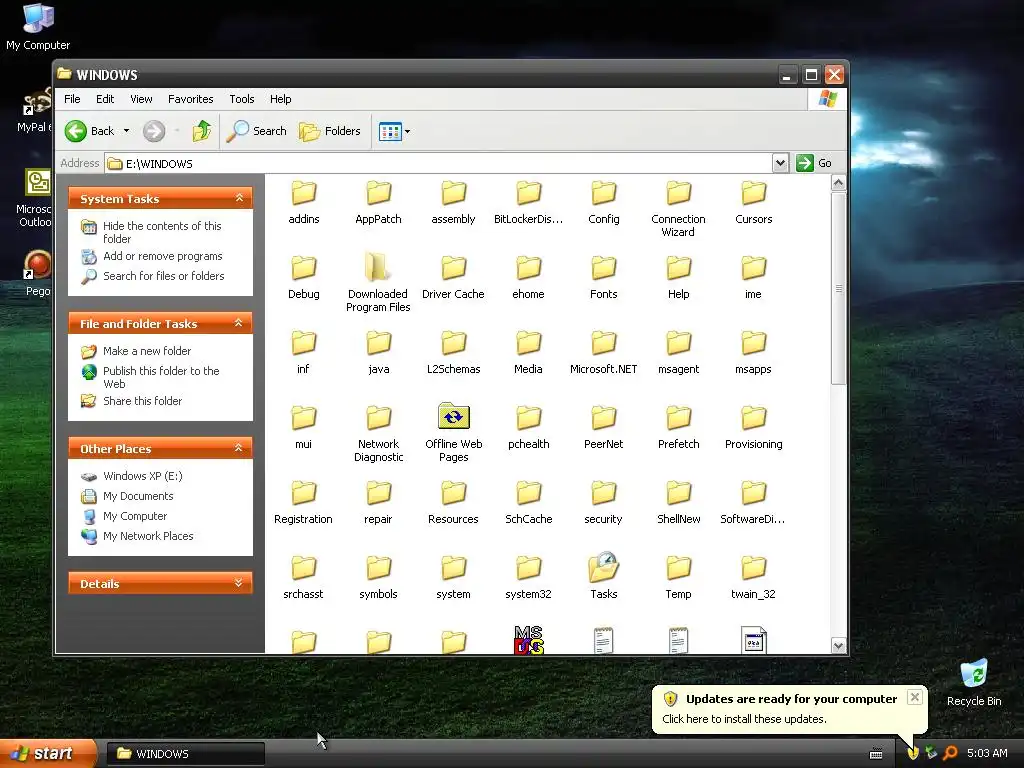Screen dimensions: 1024x768
Task: Open the Recycle Bin desktop icon
Action: tap(974, 683)
